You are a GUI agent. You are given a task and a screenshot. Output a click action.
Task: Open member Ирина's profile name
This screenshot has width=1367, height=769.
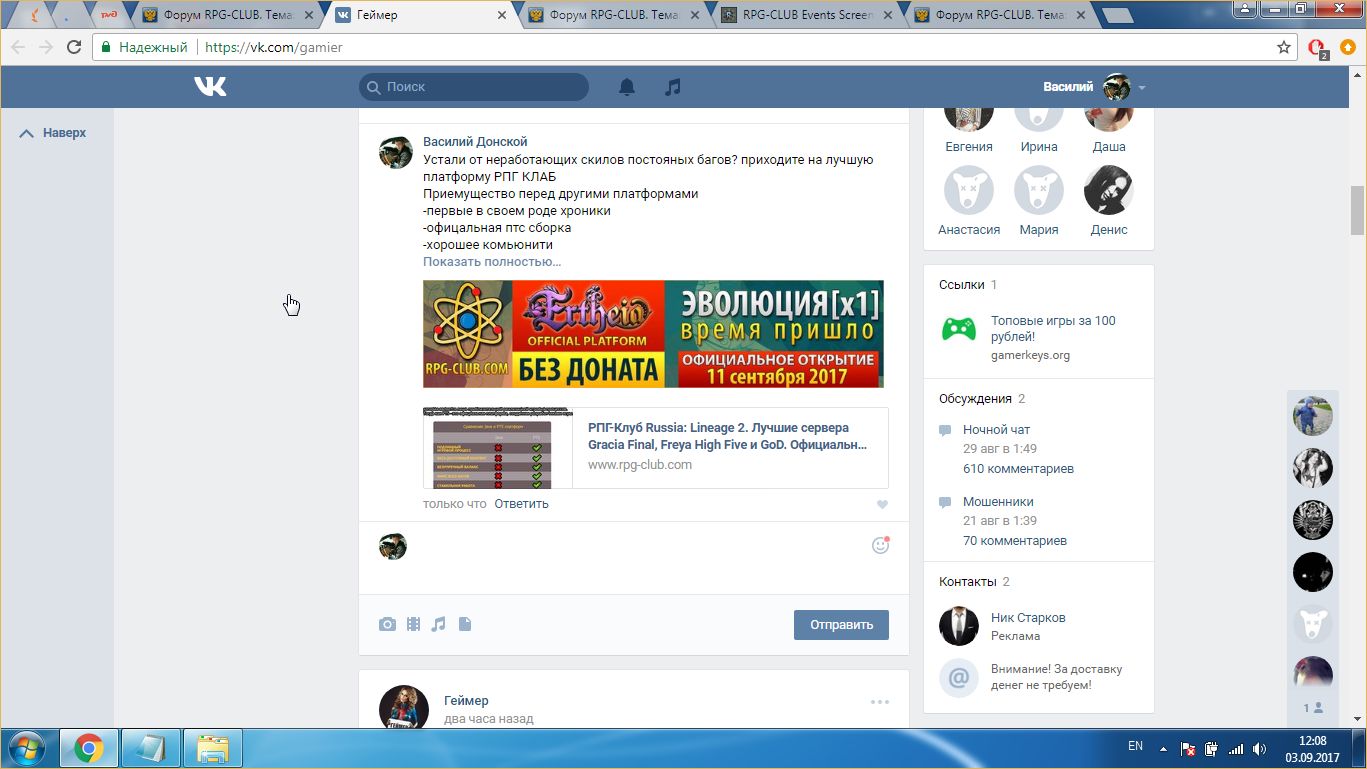(1039, 147)
